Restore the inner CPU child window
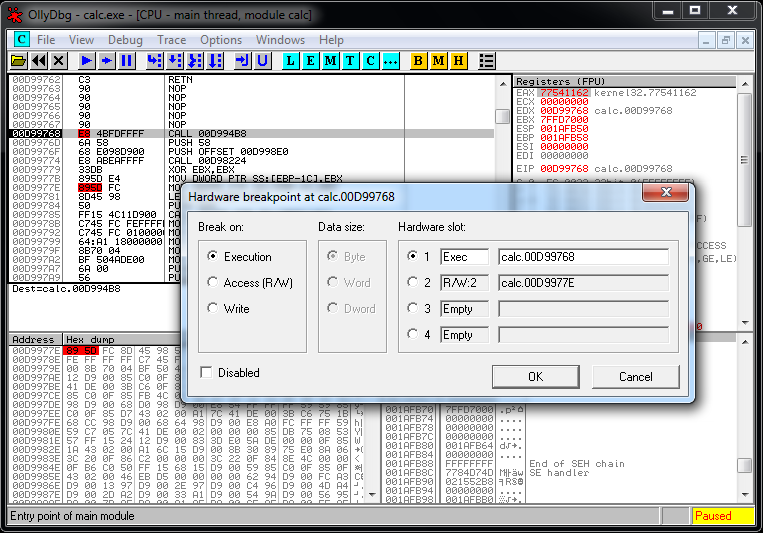 726,40
